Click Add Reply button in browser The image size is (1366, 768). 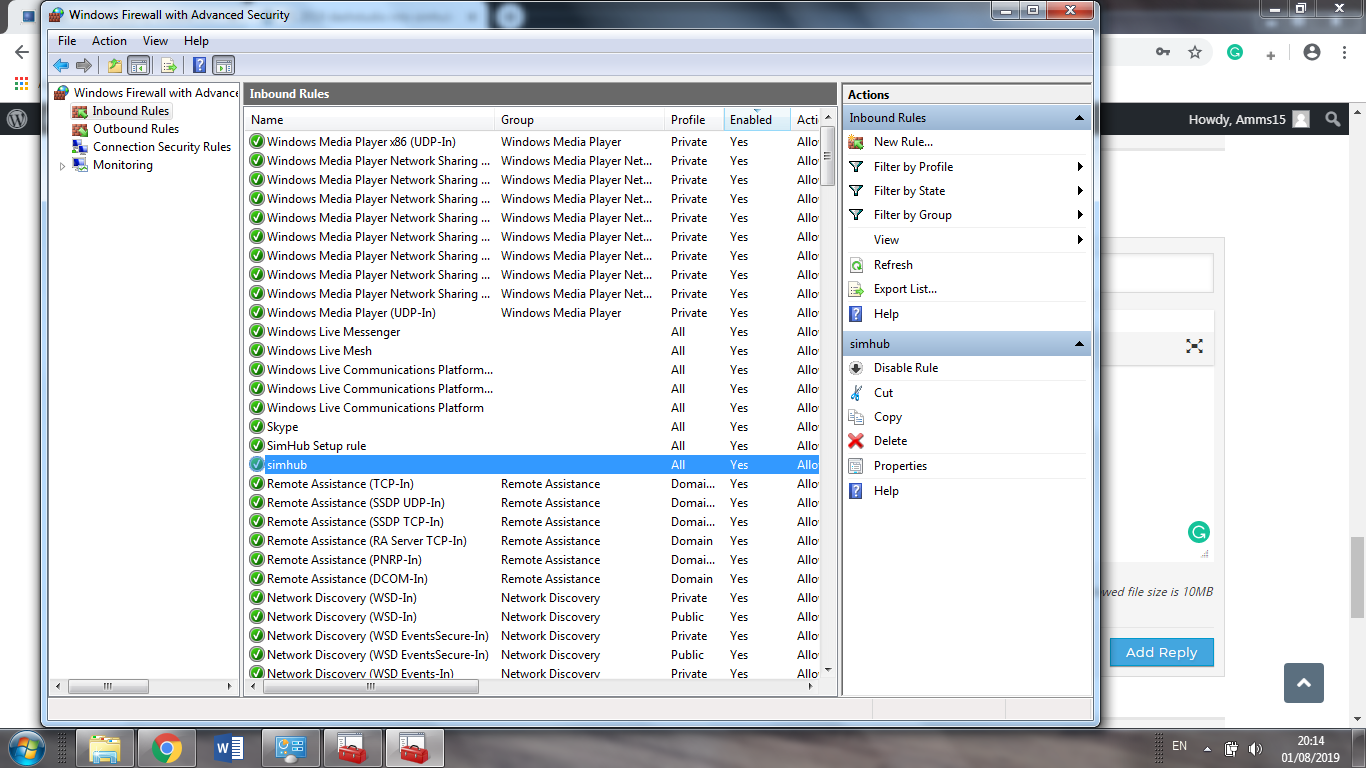coord(1161,652)
